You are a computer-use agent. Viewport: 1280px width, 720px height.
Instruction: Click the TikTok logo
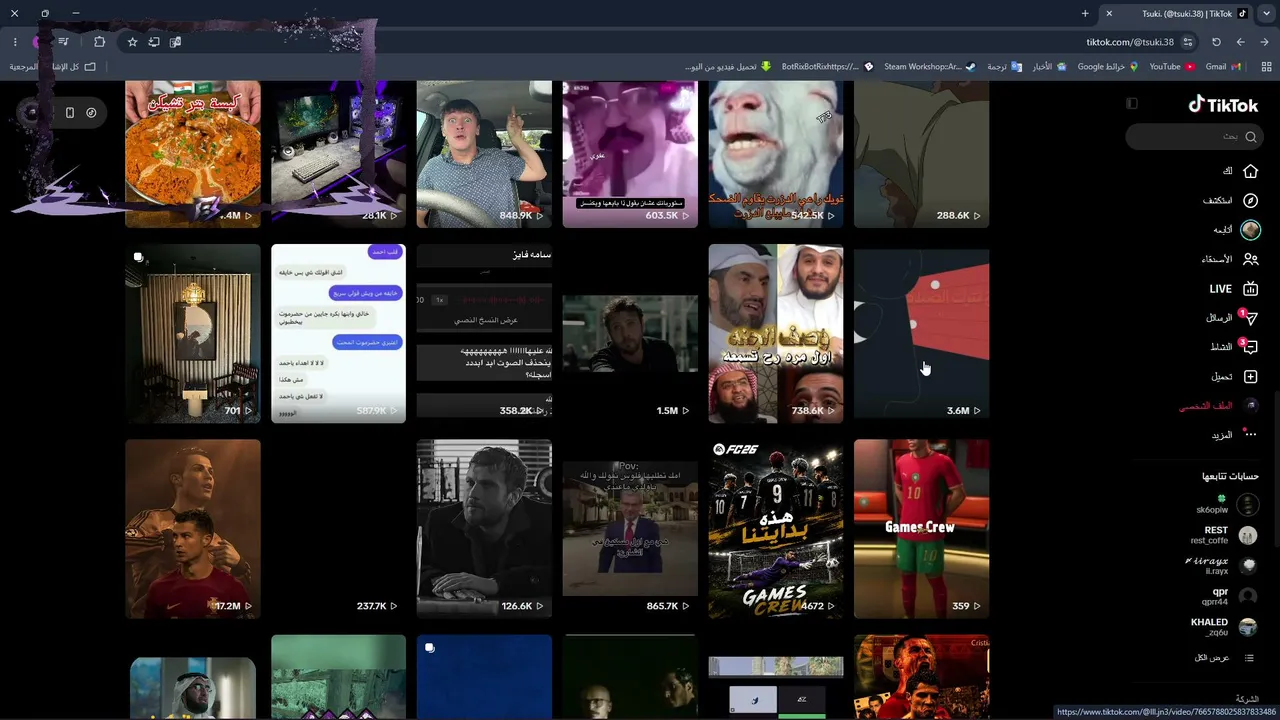point(1223,105)
